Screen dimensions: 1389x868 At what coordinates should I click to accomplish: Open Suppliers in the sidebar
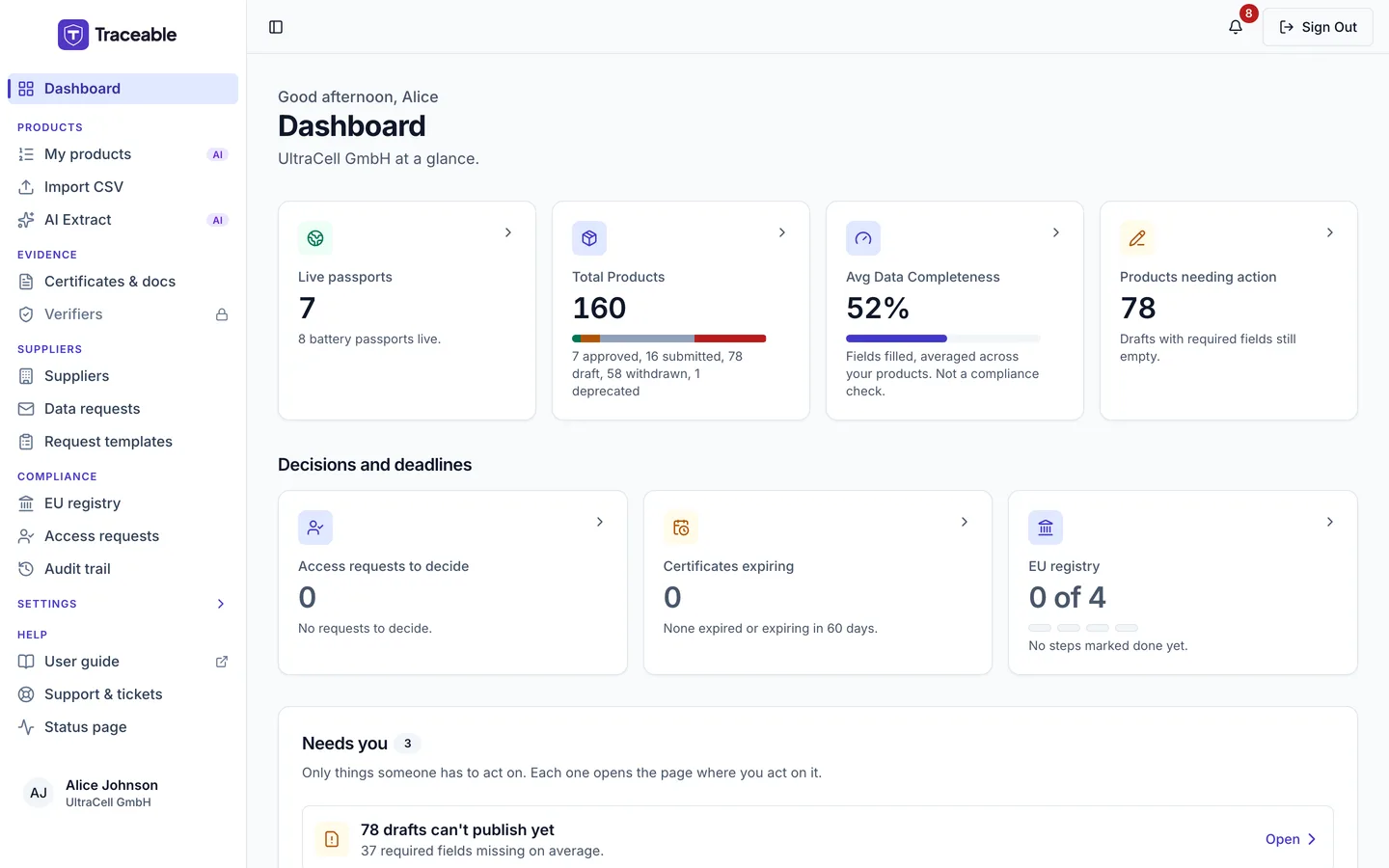tap(123, 376)
